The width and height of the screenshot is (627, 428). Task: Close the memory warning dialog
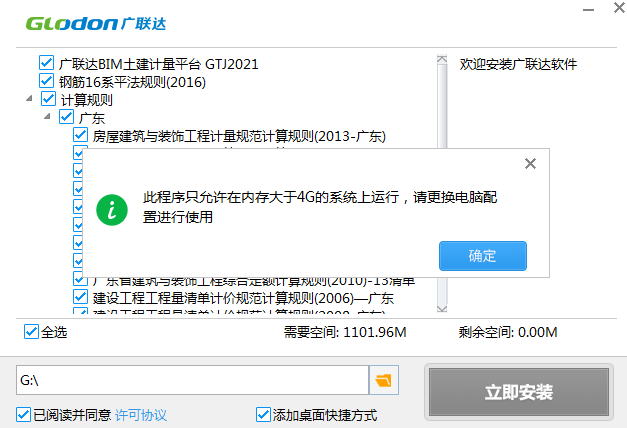pyautogui.click(x=530, y=164)
